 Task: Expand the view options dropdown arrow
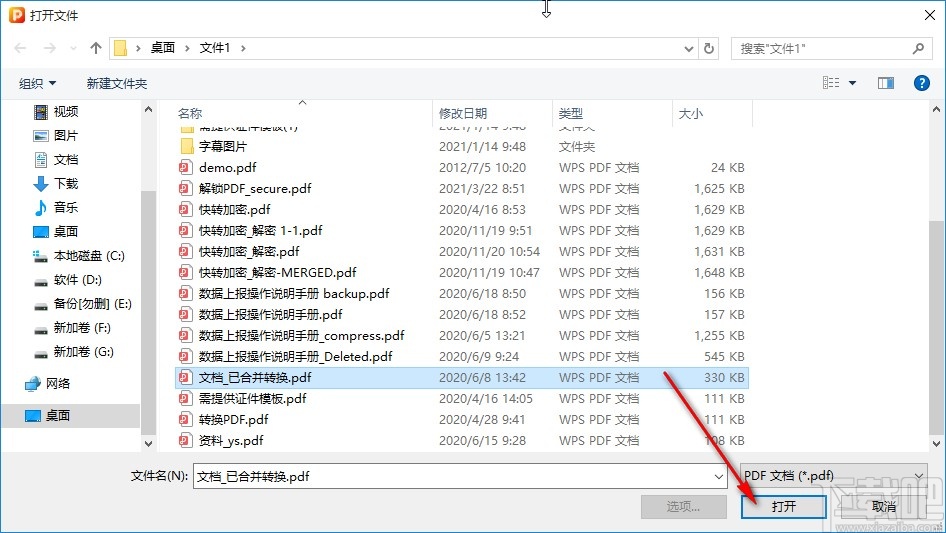(852, 83)
